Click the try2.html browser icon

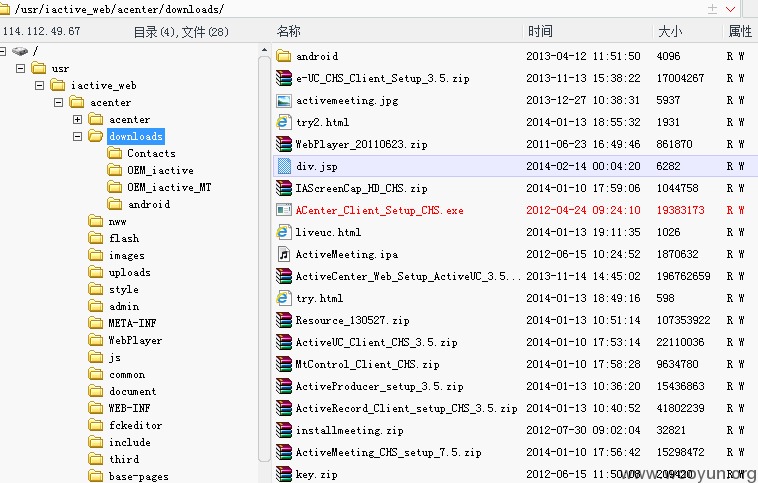[x=283, y=122]
